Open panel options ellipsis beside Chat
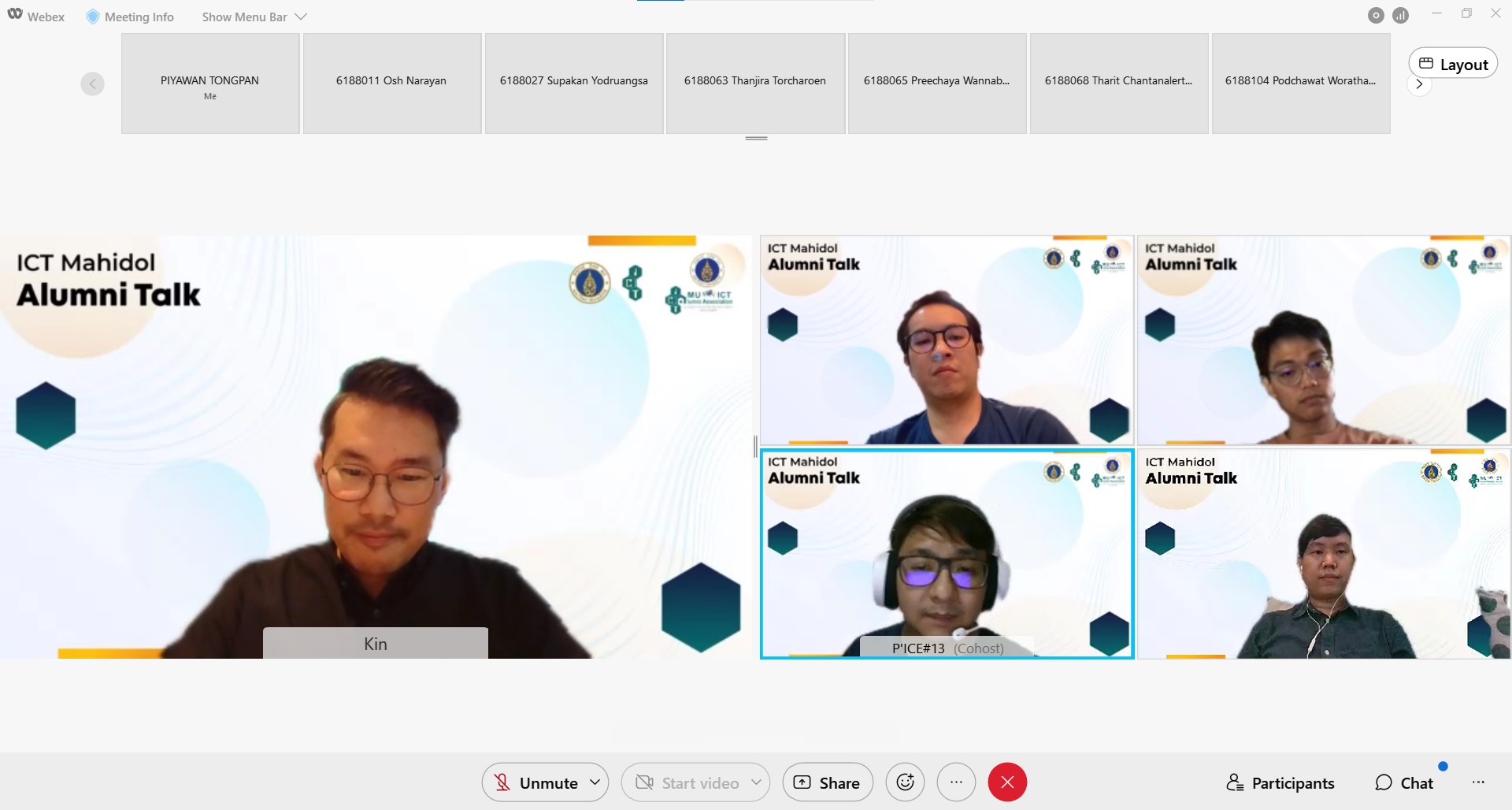 click(1478, 782)
